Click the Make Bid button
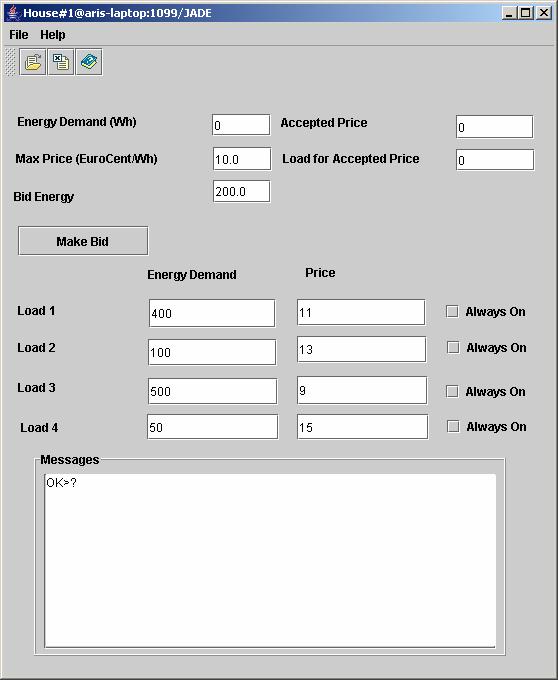The image size is (558, 680). (x=83, y=241)
